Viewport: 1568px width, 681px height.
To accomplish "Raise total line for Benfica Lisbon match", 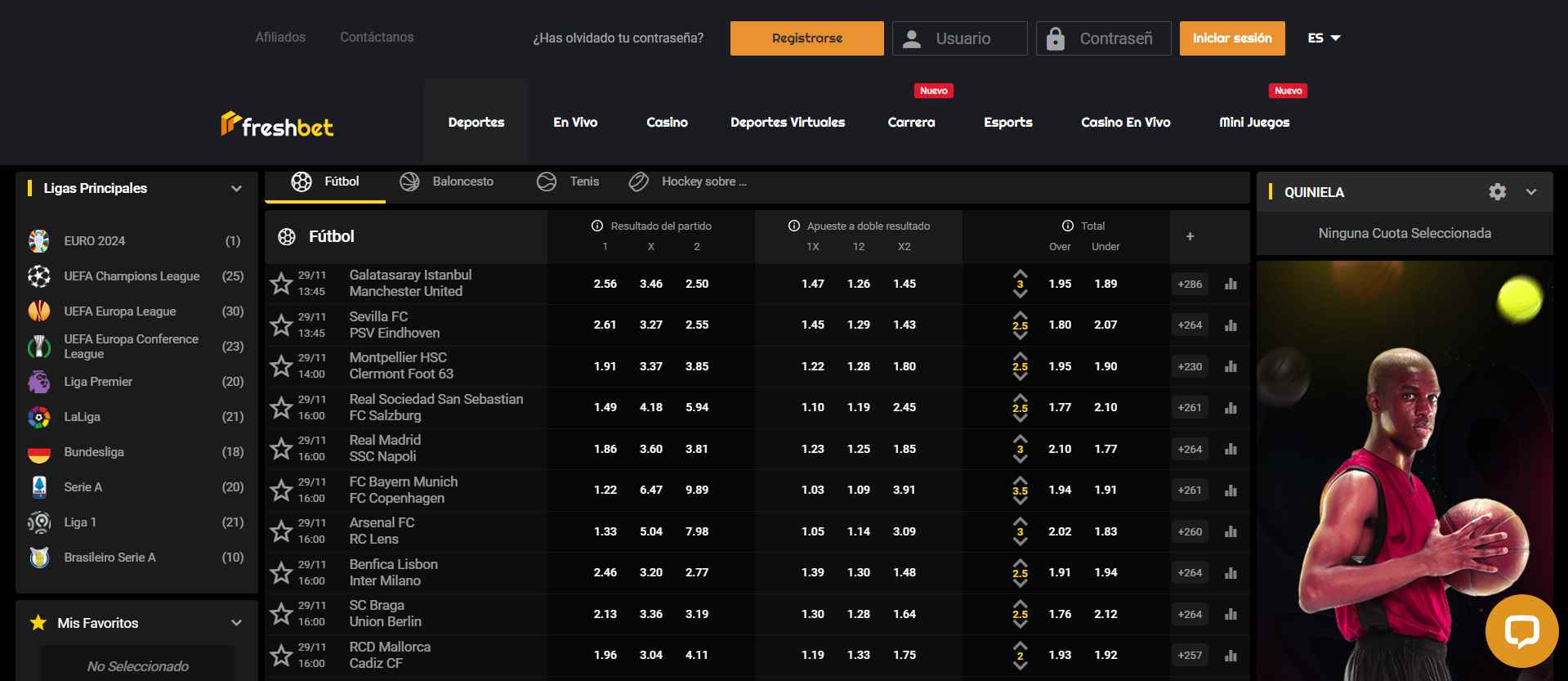I will click(x=1020, y=562).
